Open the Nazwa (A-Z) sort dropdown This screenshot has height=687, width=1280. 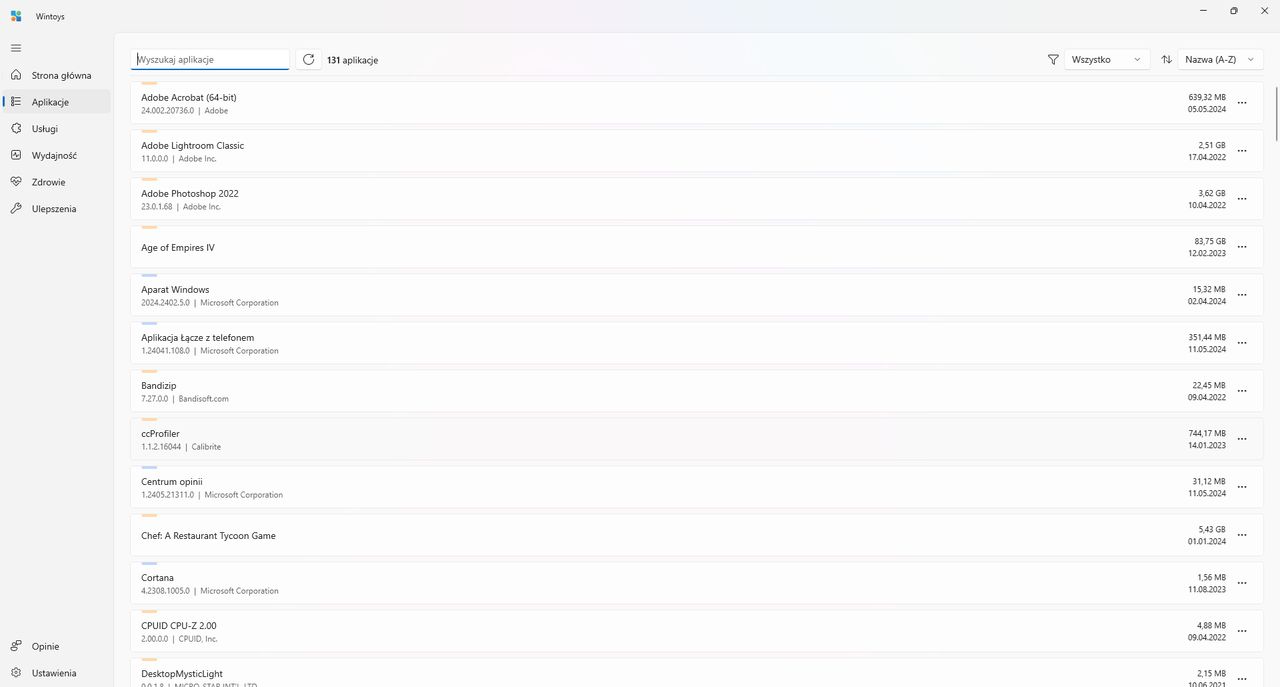[x=1221, y=60]
